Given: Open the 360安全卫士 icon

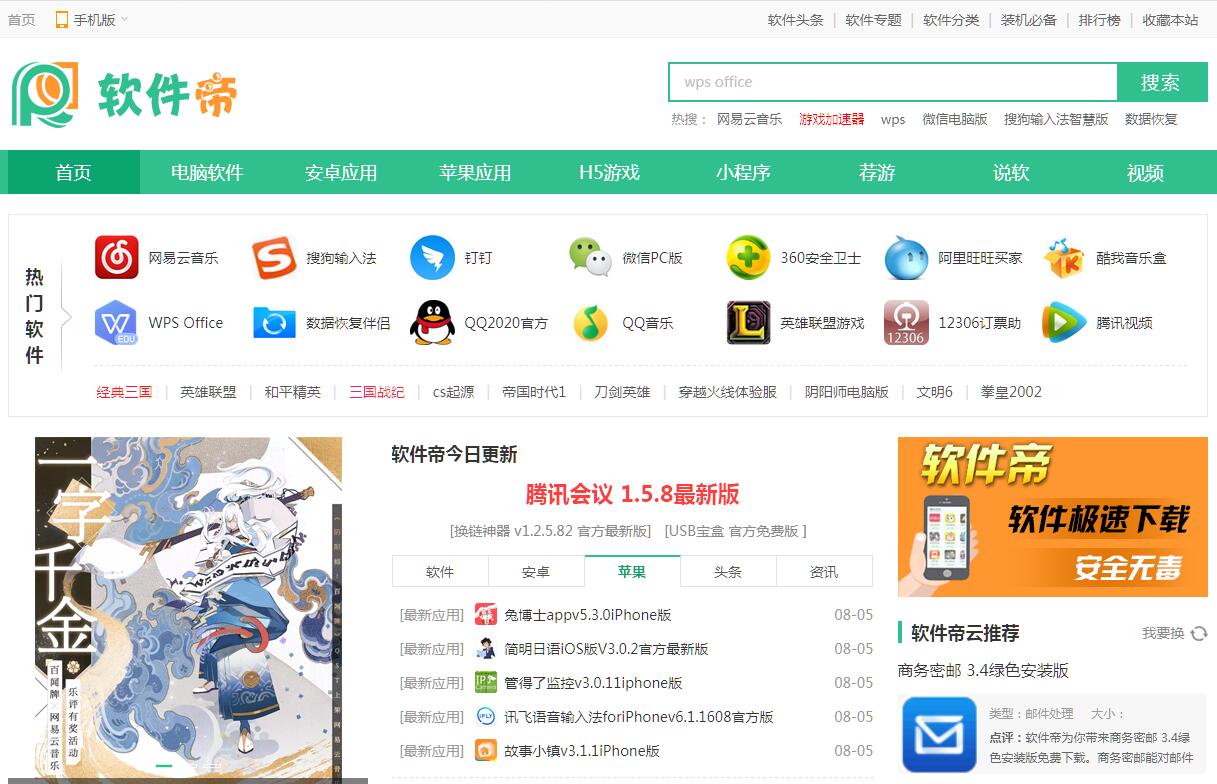Looking at the screenshot, I should click(748, 258).
